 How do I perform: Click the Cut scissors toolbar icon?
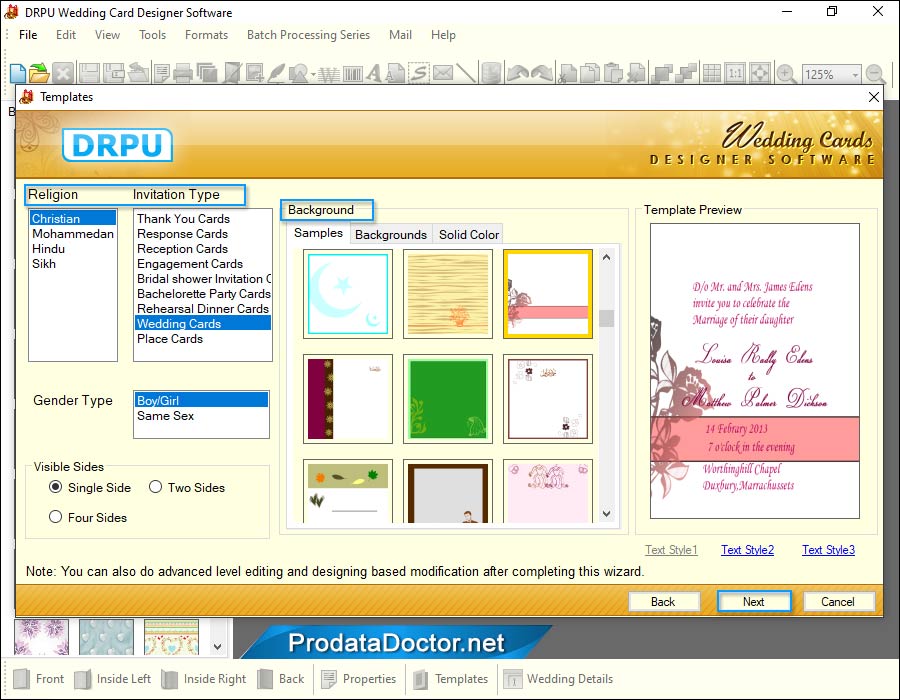click(x=568, y=73)
